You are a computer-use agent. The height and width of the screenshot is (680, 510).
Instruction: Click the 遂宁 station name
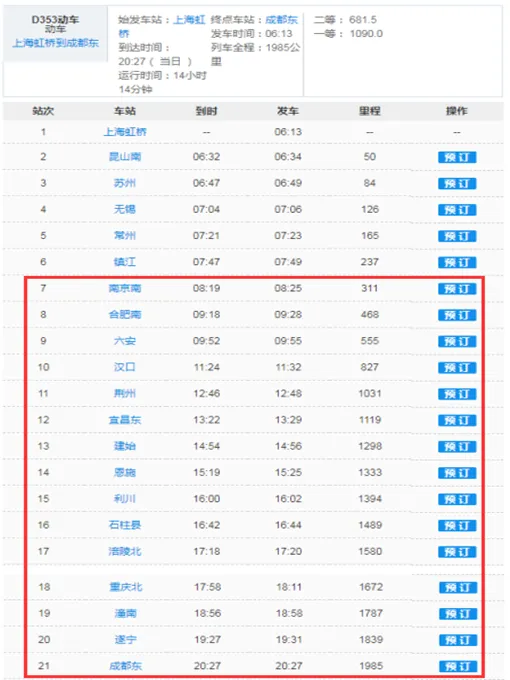click(x=125, y=639)
